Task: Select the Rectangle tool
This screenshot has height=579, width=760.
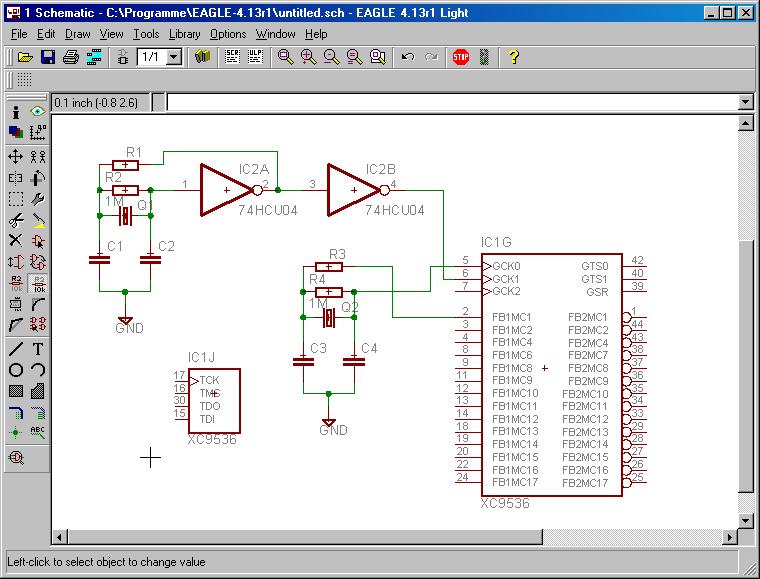Action: point(16,391)
